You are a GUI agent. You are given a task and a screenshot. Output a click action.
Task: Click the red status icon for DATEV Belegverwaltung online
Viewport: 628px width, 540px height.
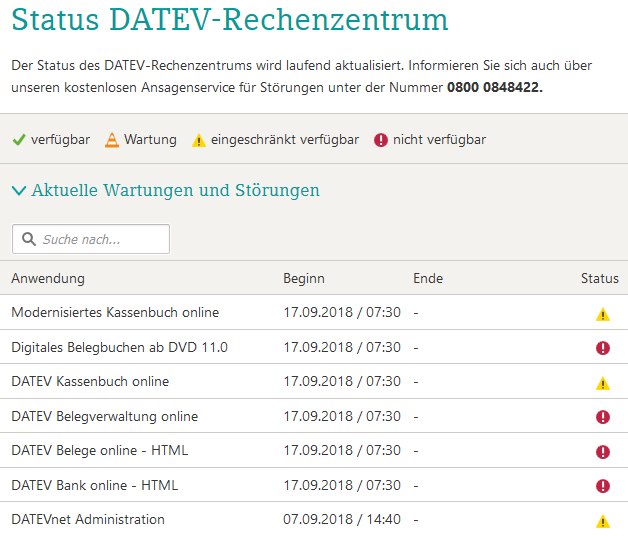pyautogui.click(x=603, y=417)
